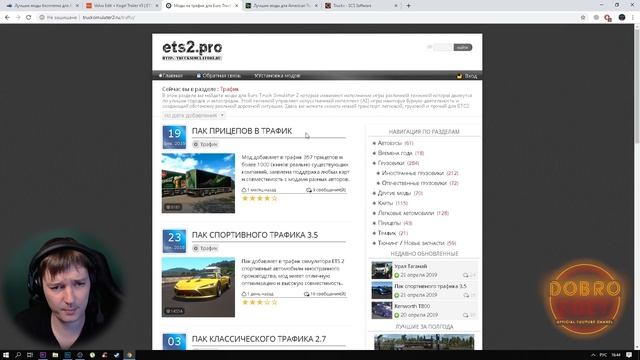Click the Вход login link

[467, 76]
